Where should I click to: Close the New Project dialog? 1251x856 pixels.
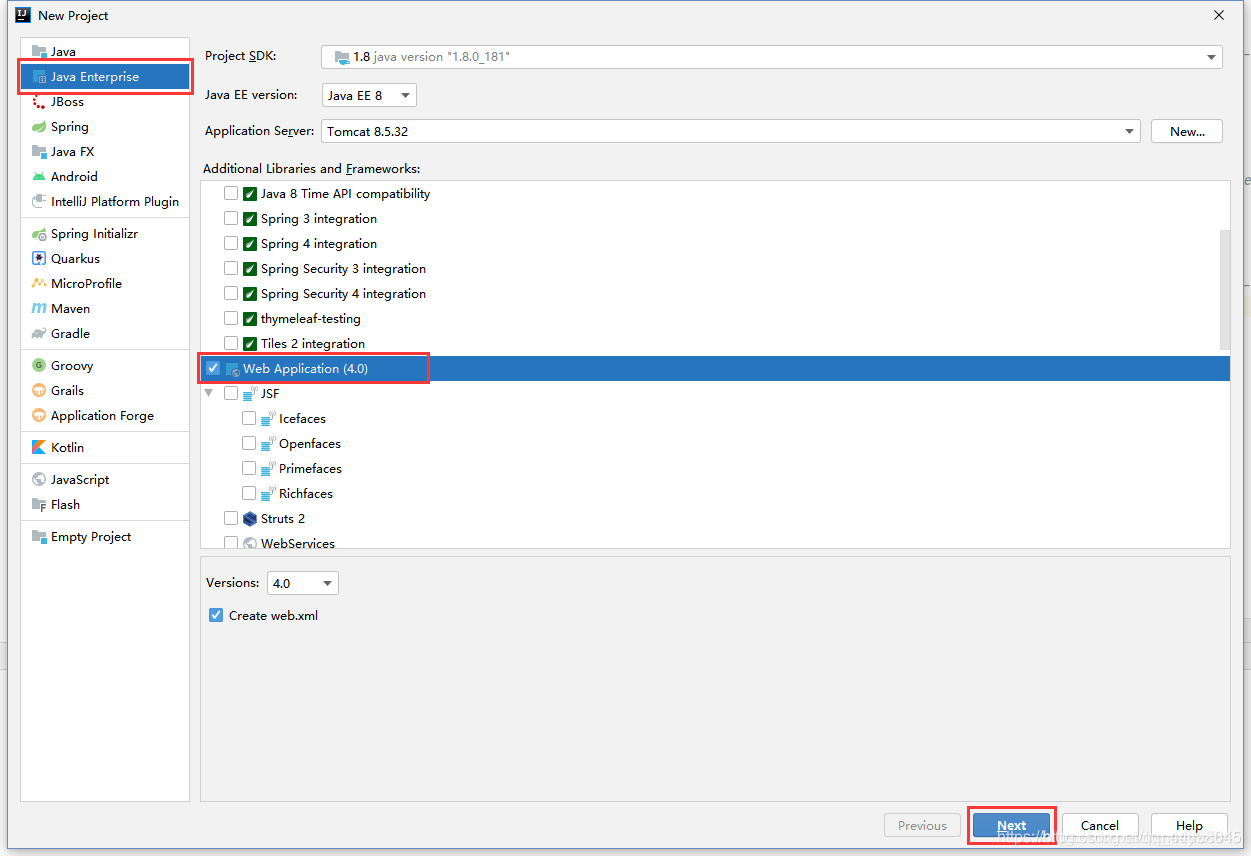point(1219,15)
